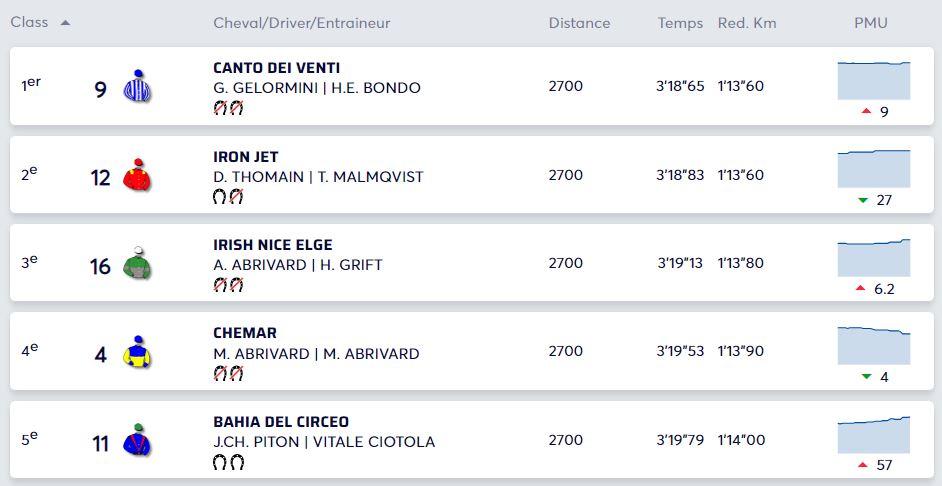Open the IRON JET horse link
Image resolution: width=942 pixels, height=486 pixels.
tap(245, 157)
